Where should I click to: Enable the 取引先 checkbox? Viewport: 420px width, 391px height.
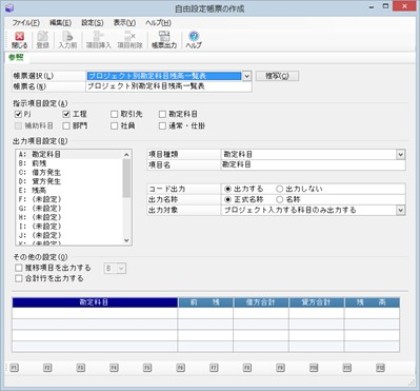click(x=114, y=114)
